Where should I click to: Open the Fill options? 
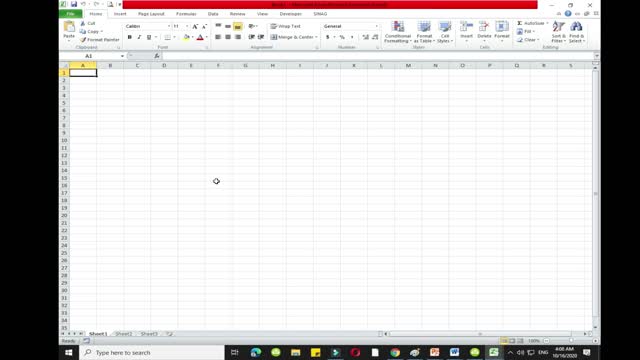[526, 31]
